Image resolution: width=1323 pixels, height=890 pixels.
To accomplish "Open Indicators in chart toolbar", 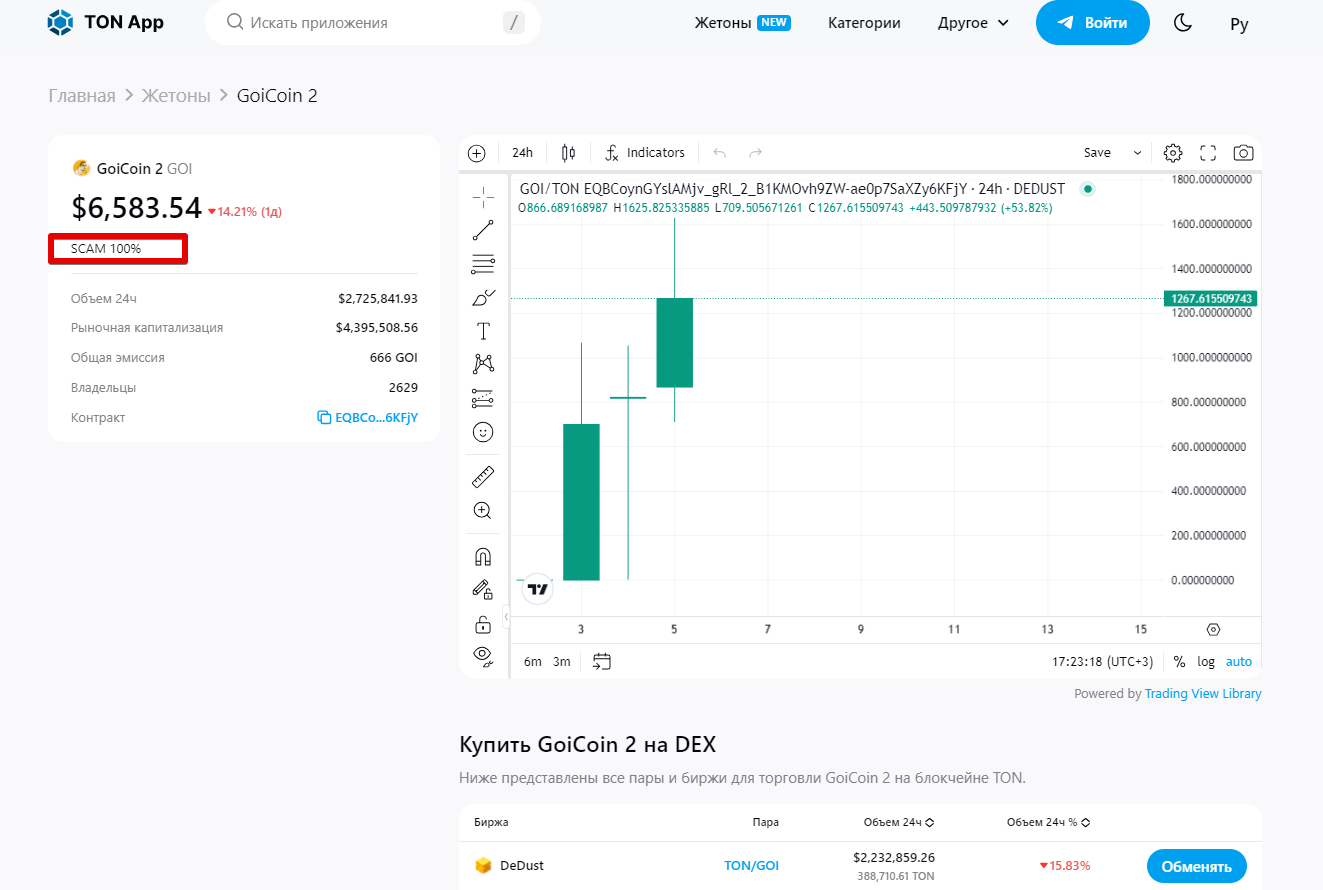I will coord(644,153).
